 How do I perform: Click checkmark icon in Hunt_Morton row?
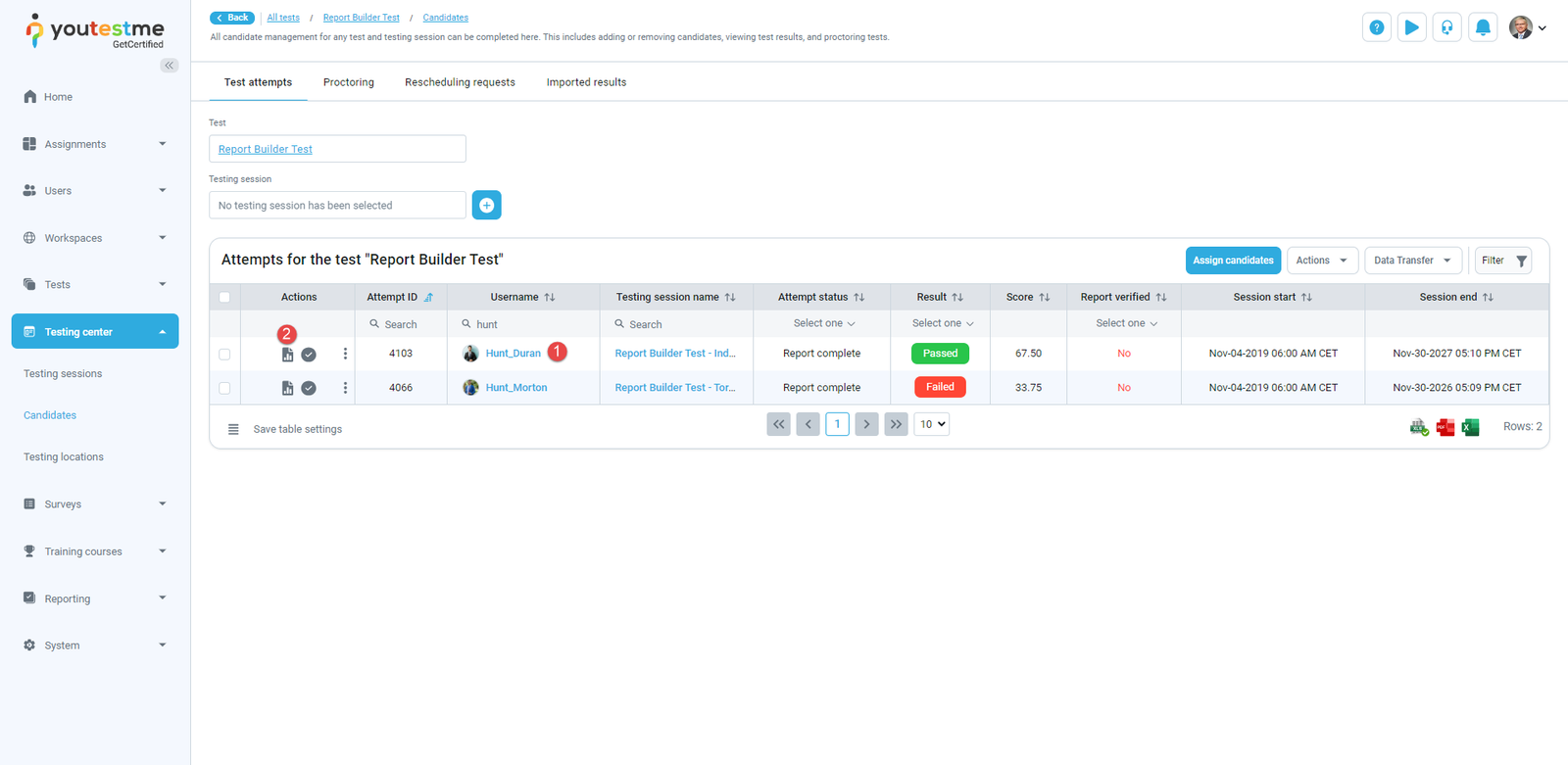pos(309,388)
